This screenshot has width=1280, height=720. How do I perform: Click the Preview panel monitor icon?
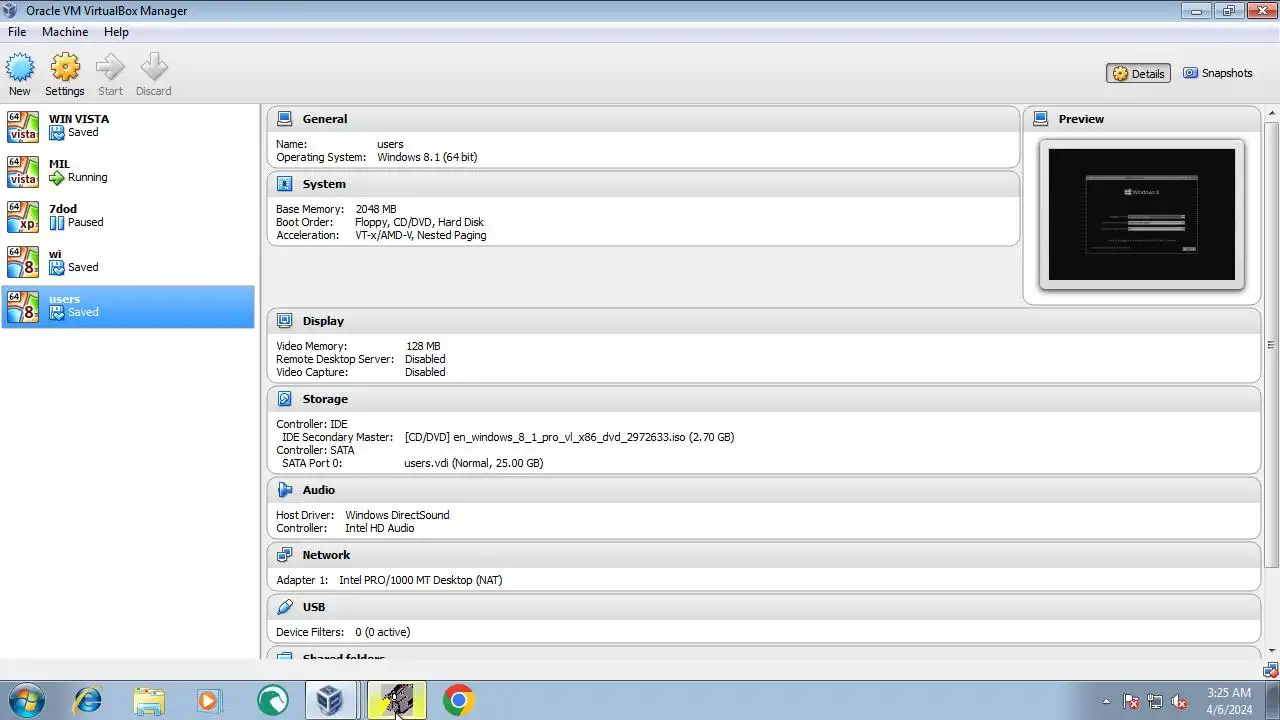click(1040, 119)
